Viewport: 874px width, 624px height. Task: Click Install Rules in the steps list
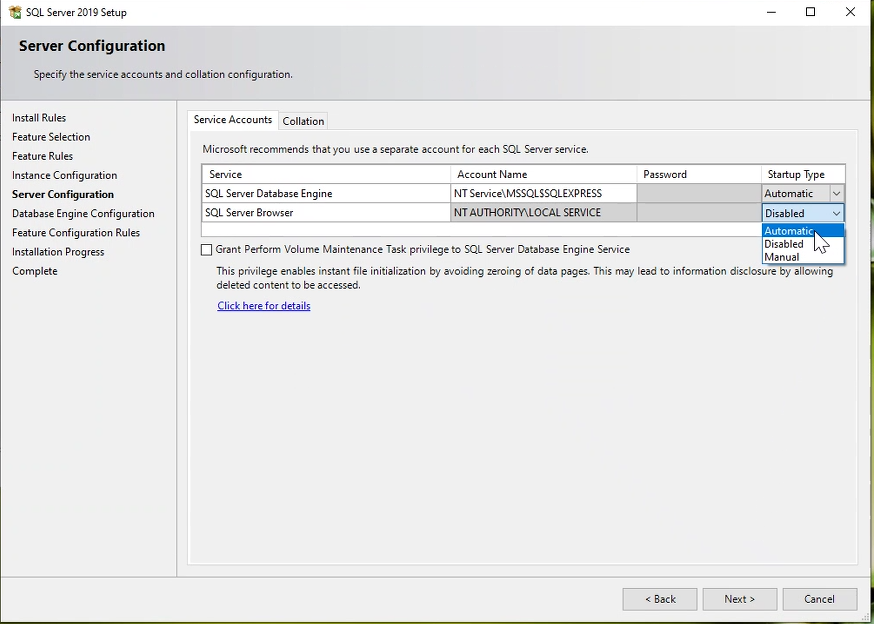click(x=39, y=118)
